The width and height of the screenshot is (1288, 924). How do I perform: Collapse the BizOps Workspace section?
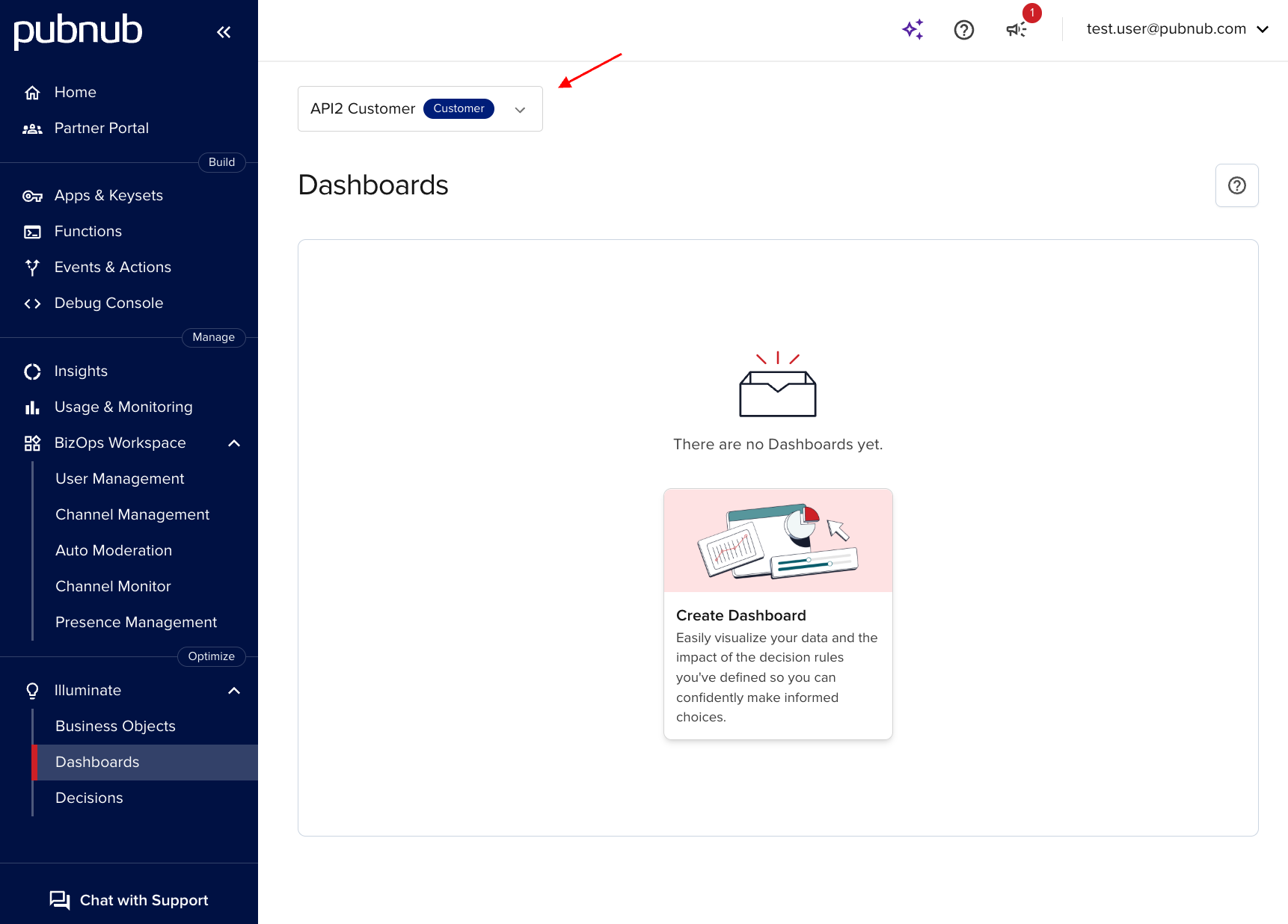click(x=234, y=443)
